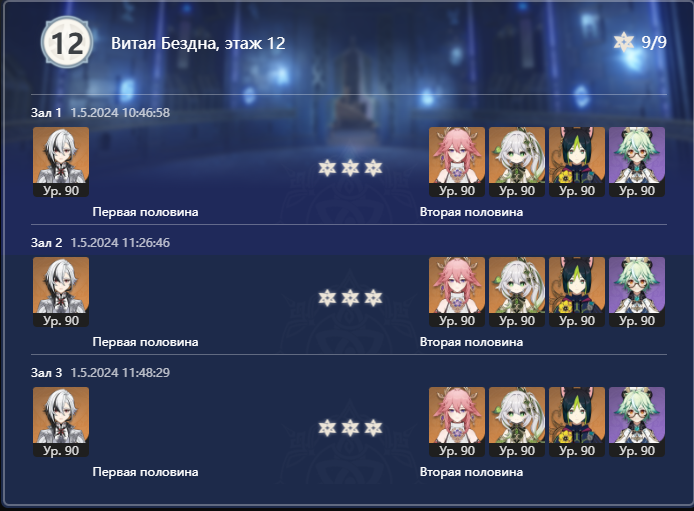Screen dimensions: 694x511
Task: Click the floor 12 number badge
Action: tap(67, 42)
